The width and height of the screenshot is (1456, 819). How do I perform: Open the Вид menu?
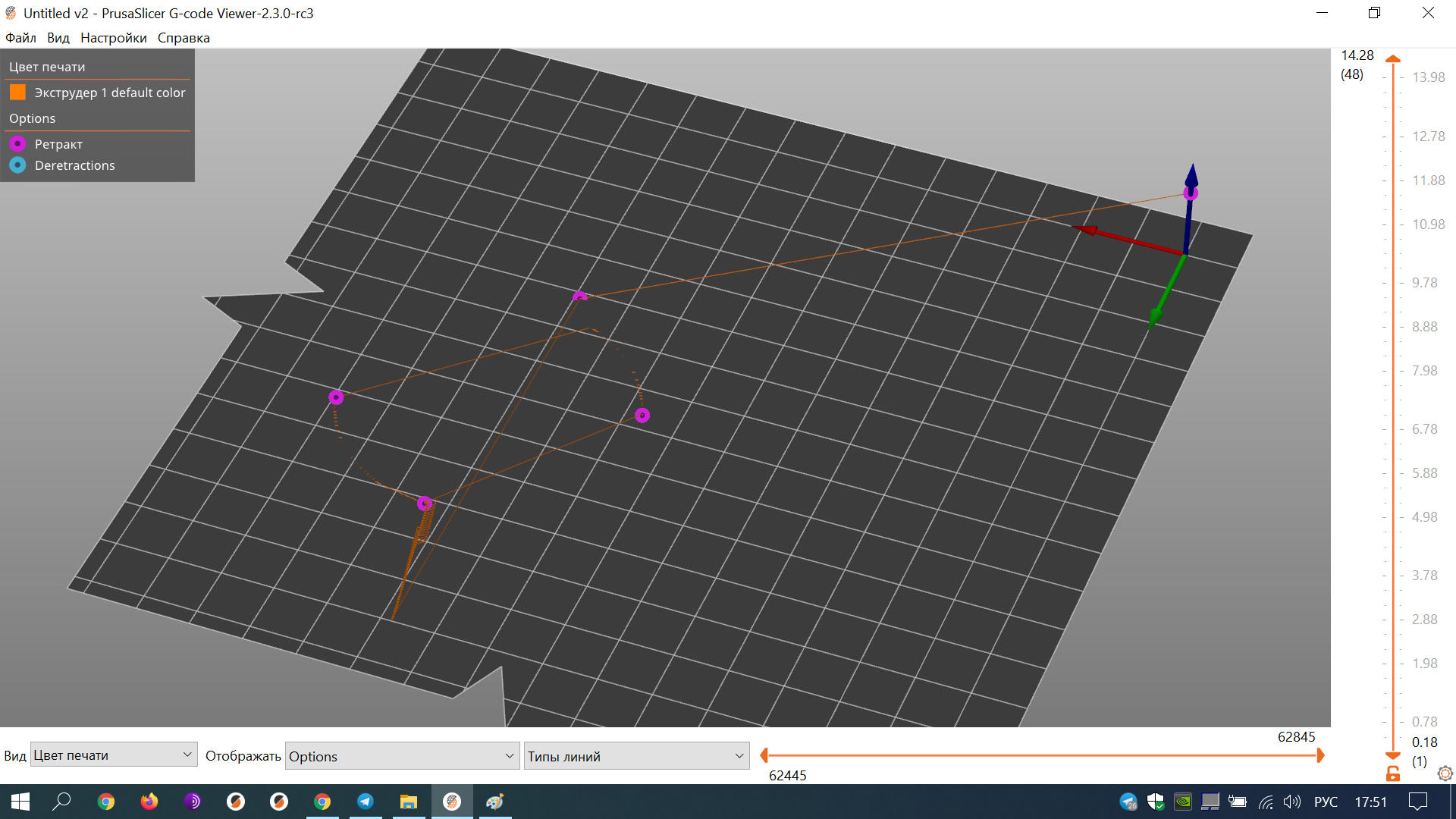(x=58, y=38)
